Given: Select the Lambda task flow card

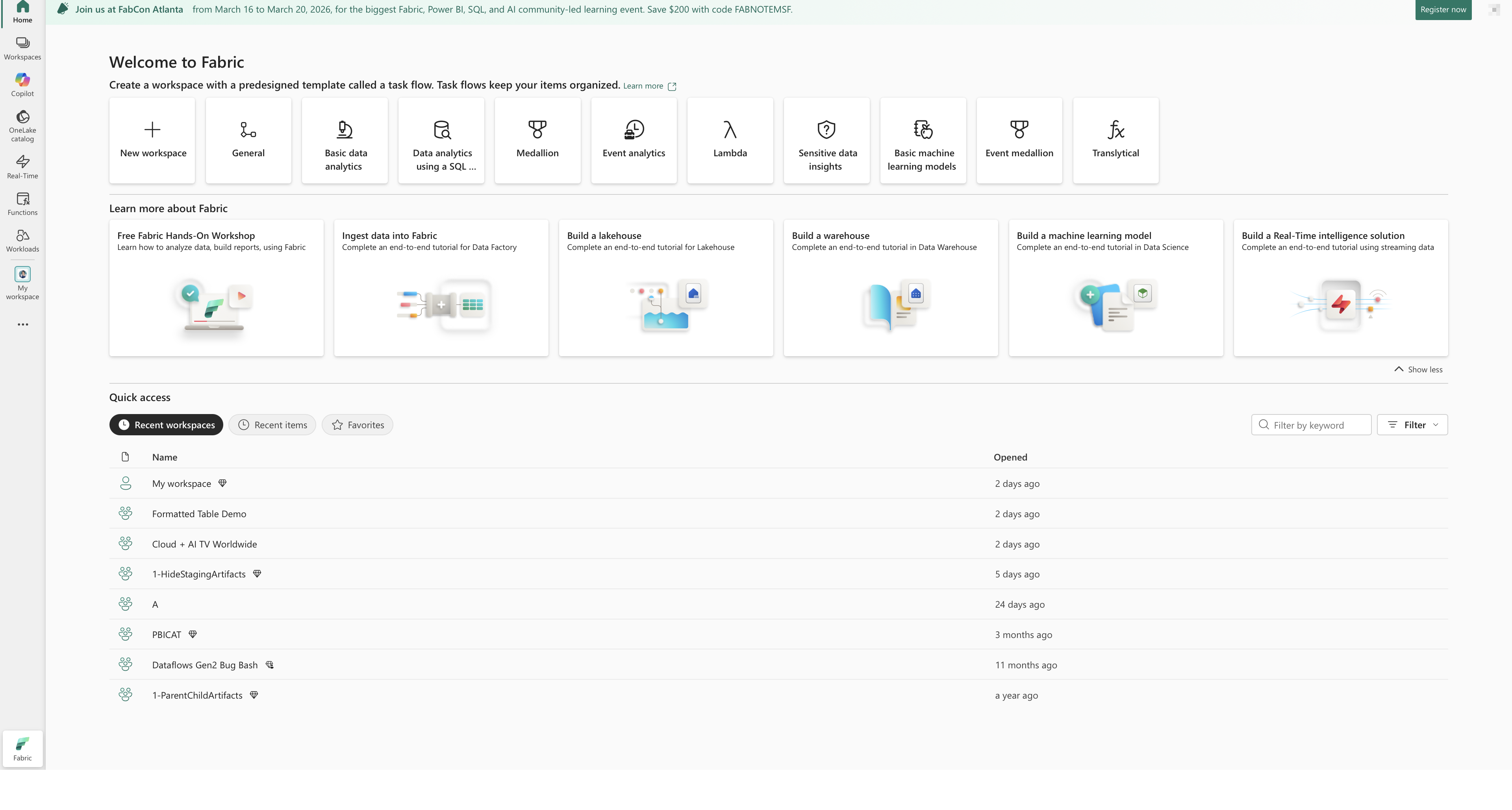Looking at the screenshot, I should point(730,140).
